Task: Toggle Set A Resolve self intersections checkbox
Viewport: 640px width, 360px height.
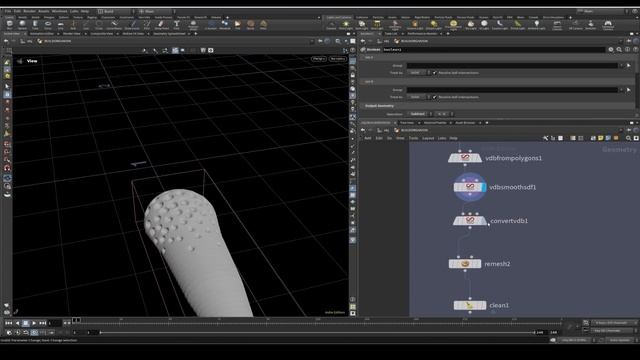Action: coord(435,73)
